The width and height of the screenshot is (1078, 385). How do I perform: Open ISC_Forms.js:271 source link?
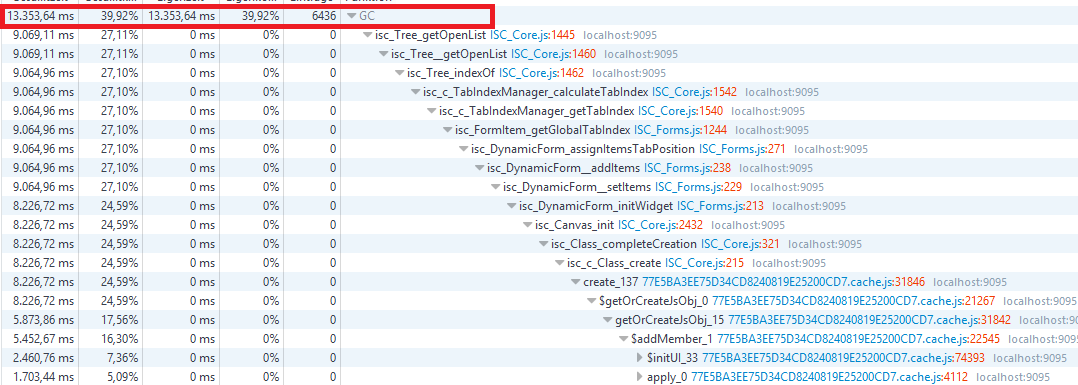[x=743, y=149]
